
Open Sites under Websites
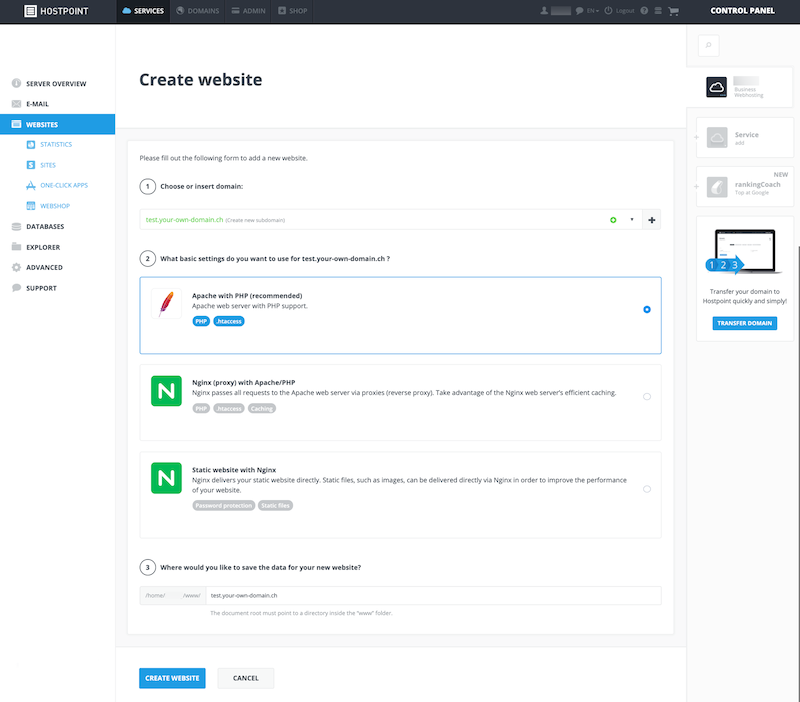[41, 165]
